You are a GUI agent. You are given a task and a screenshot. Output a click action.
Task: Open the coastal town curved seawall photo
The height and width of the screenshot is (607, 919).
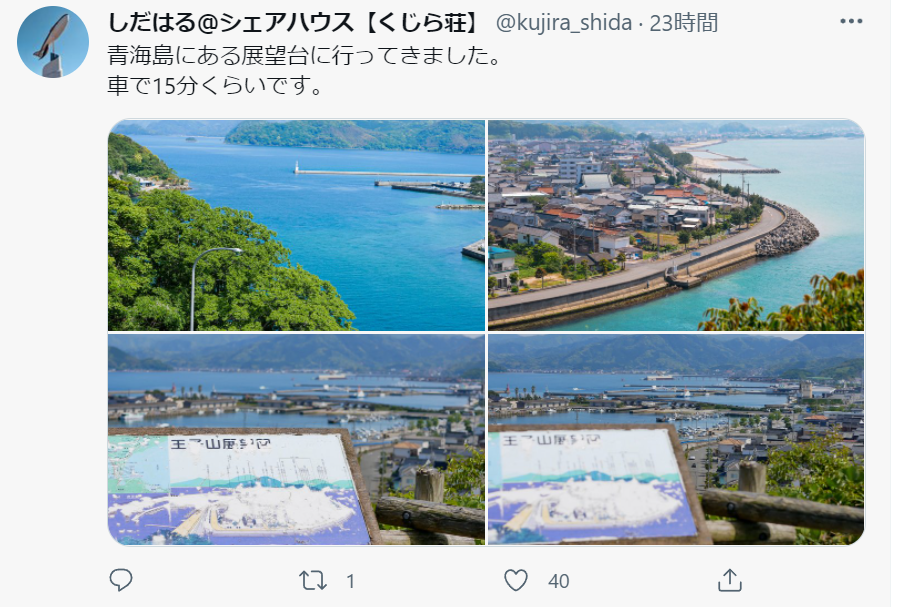(x=676, y=226)
